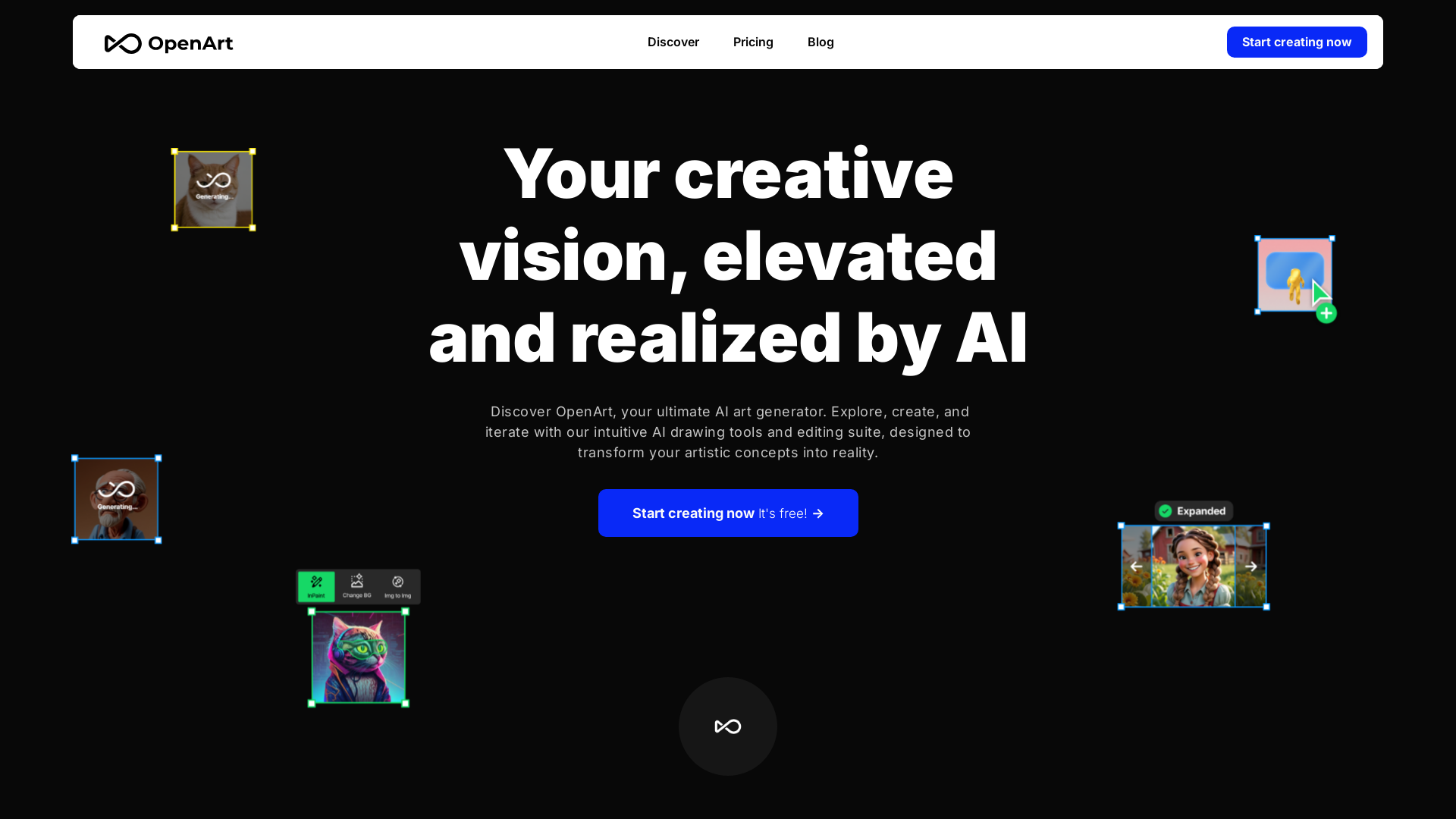Click Start creating now free CTA button

click(728, 513)
